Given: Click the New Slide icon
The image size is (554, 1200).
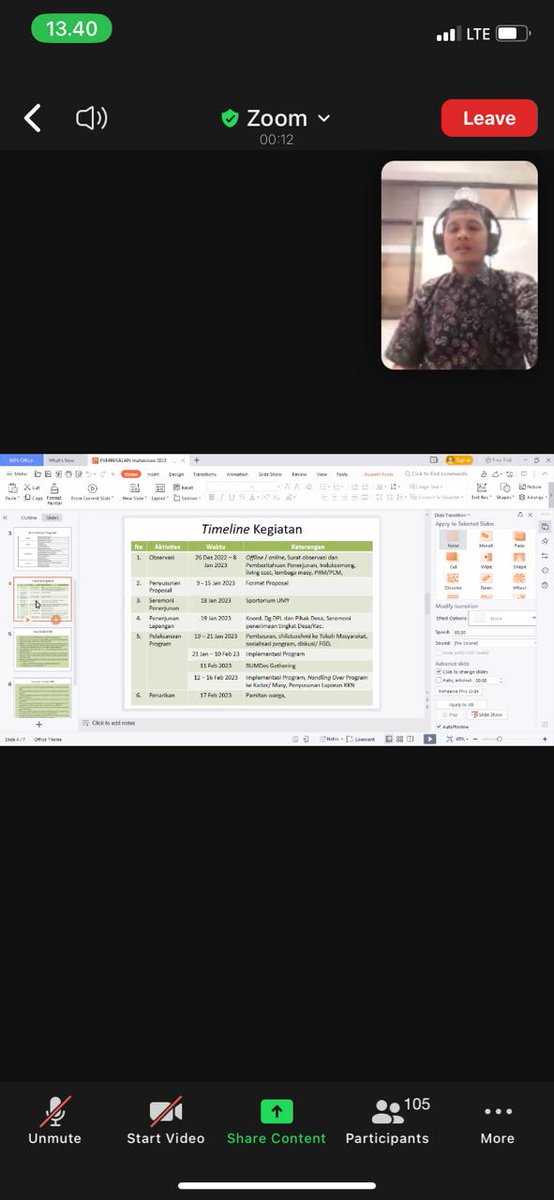Looking at the screenshot, I should 133,487.
